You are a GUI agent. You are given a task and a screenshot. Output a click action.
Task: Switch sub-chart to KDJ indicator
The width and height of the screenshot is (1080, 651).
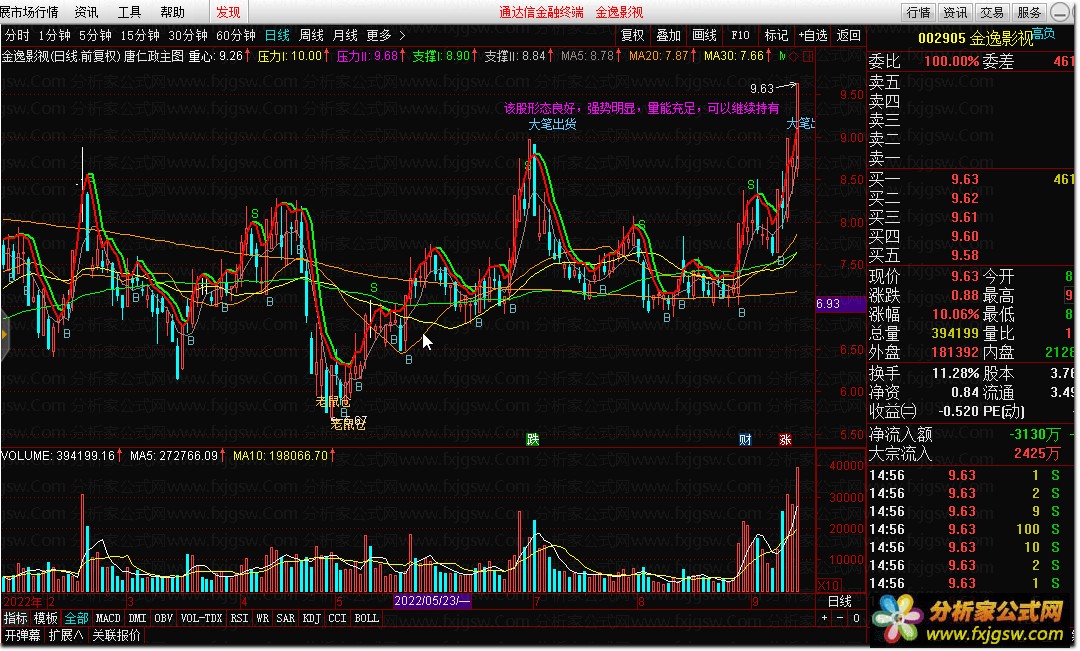[311, 619]
